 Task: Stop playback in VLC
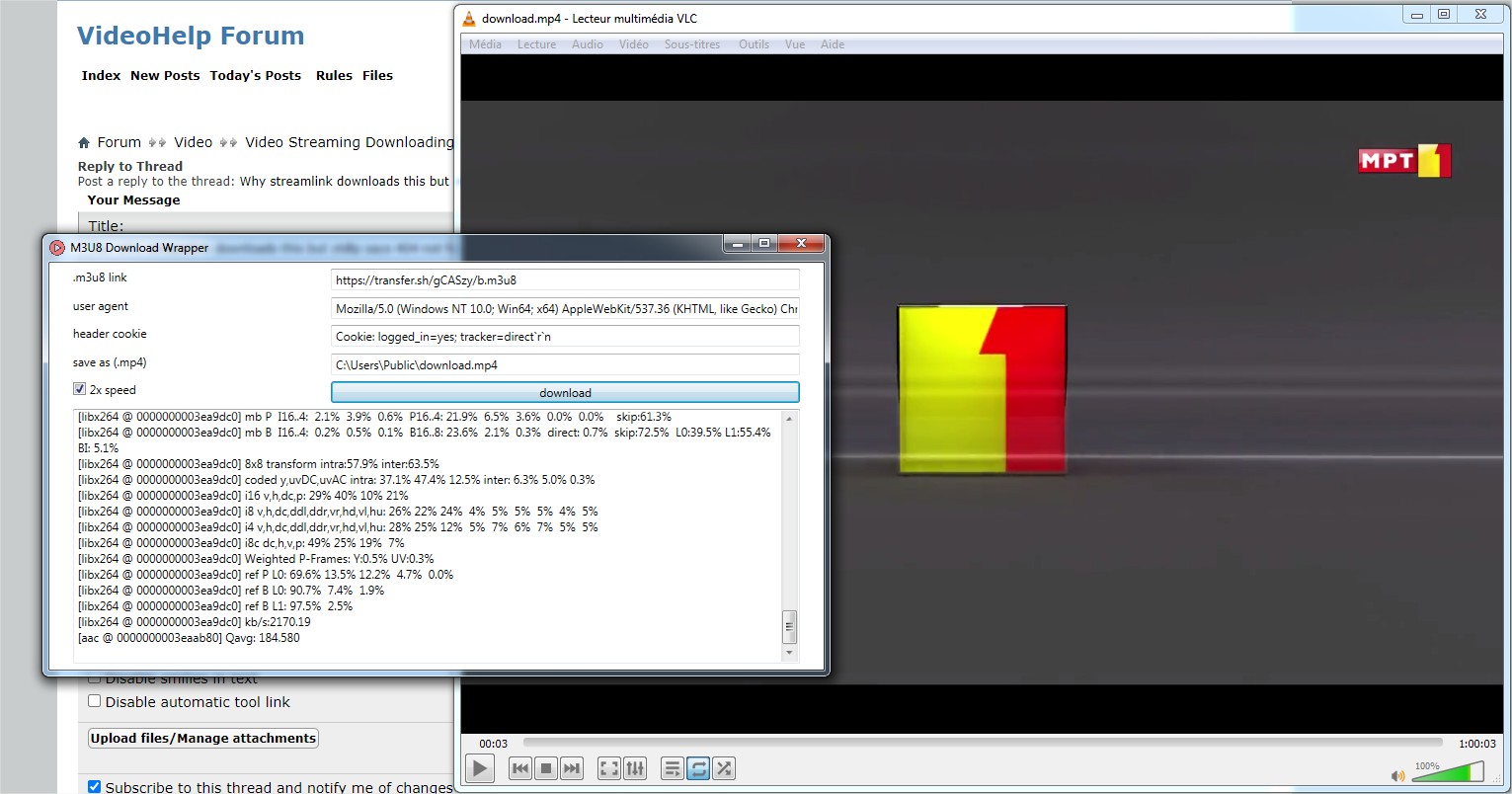click(546, 768)
